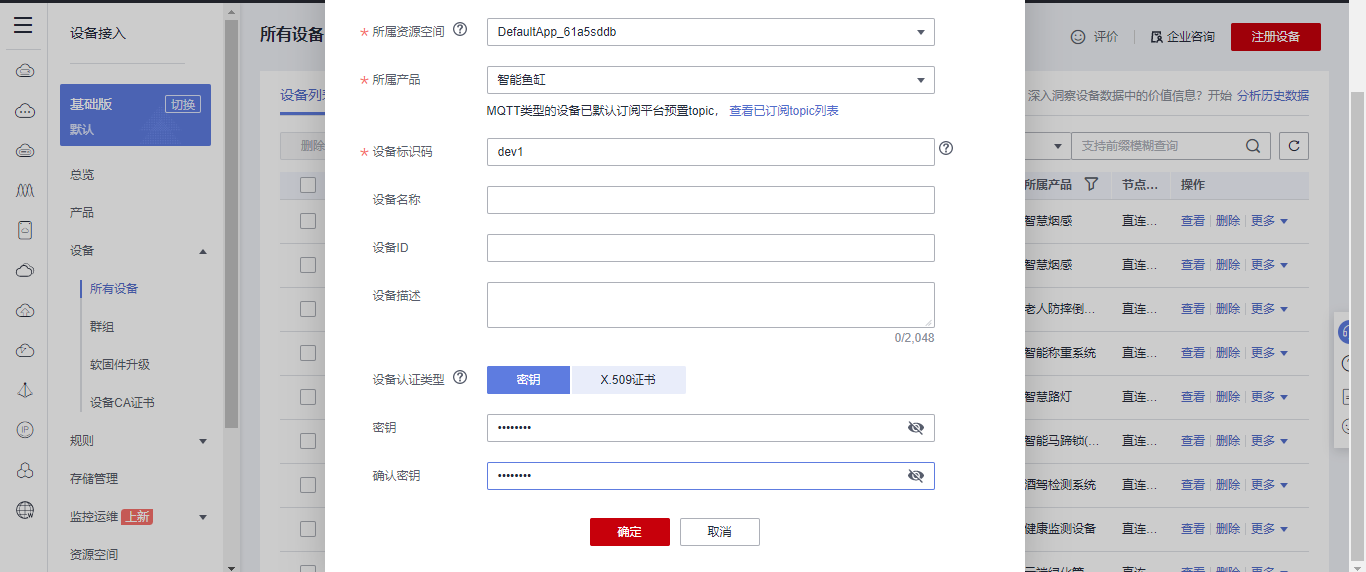The width and height of the screenshot is (1366, 572).
Task: Cancel the dialog with the 取消 button
Action: point(720,532)
